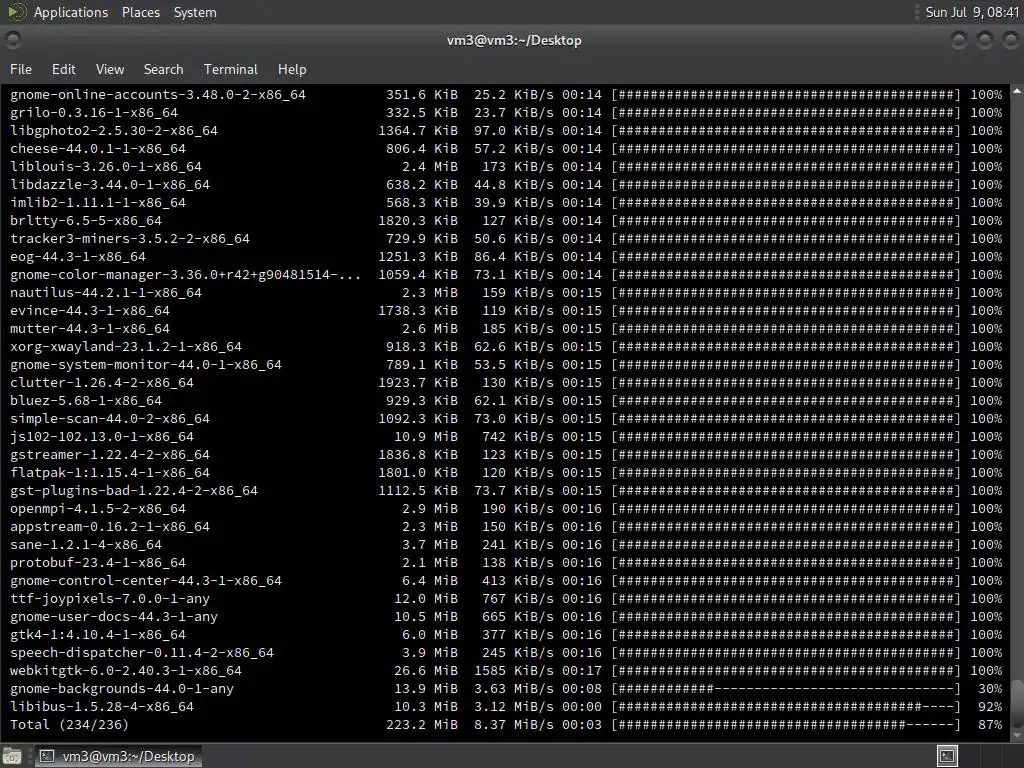
Task: Click the webkitgtk-6.0-2.40.3-1-x86_64 line
Action: (x=506, y=671)
